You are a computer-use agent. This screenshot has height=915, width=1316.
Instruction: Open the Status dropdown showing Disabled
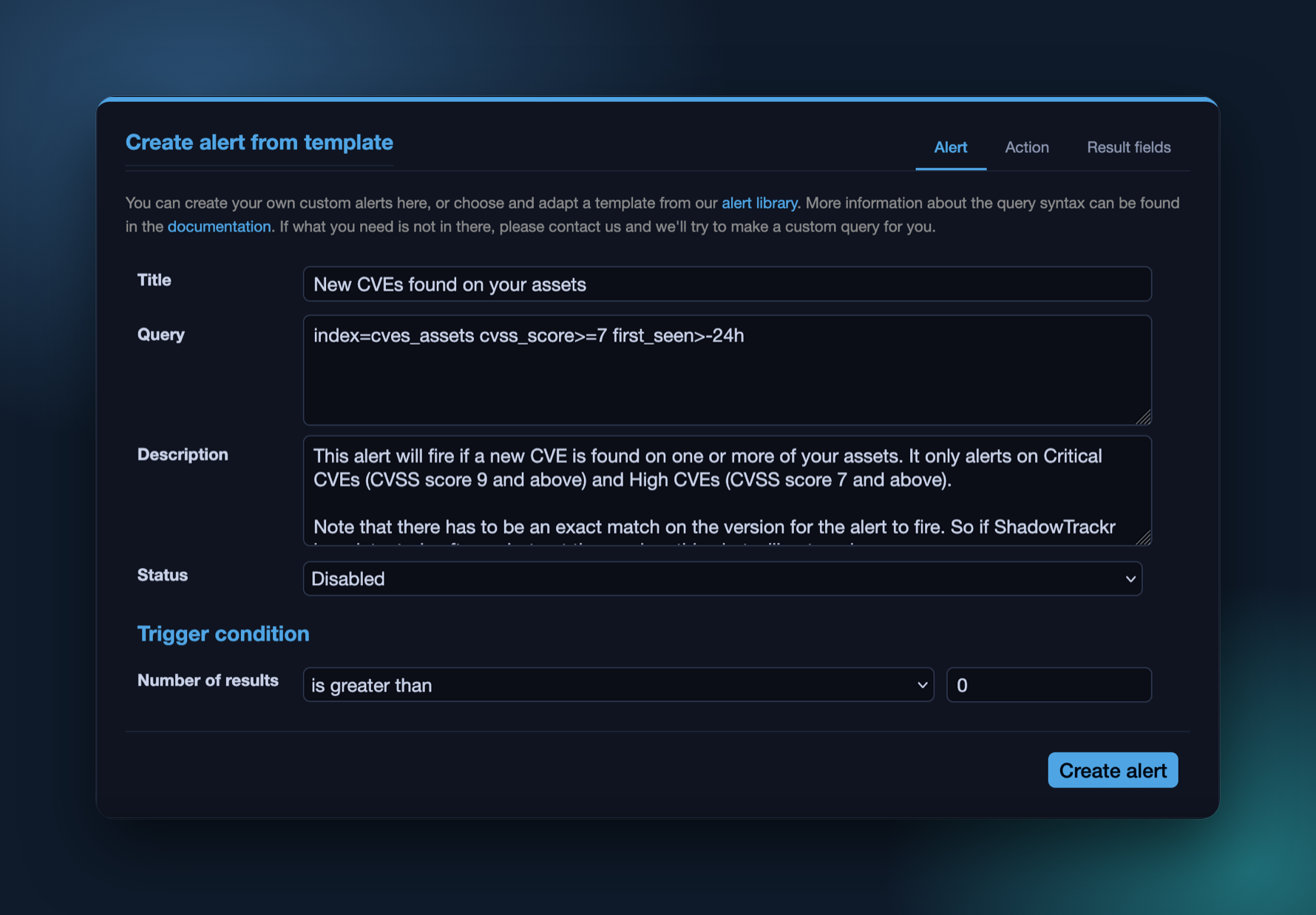point(722,578)
